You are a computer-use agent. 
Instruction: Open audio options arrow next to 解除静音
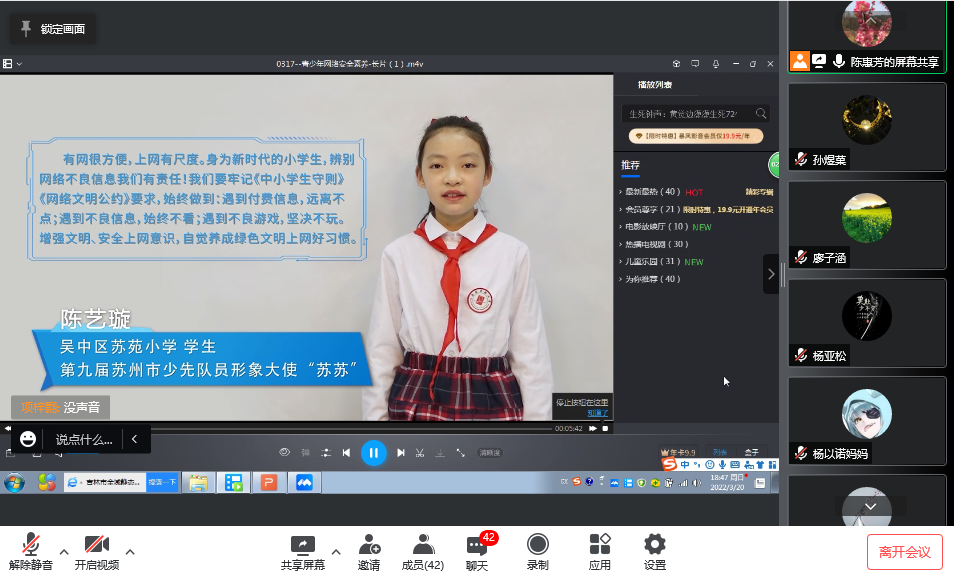coord(64,552)
